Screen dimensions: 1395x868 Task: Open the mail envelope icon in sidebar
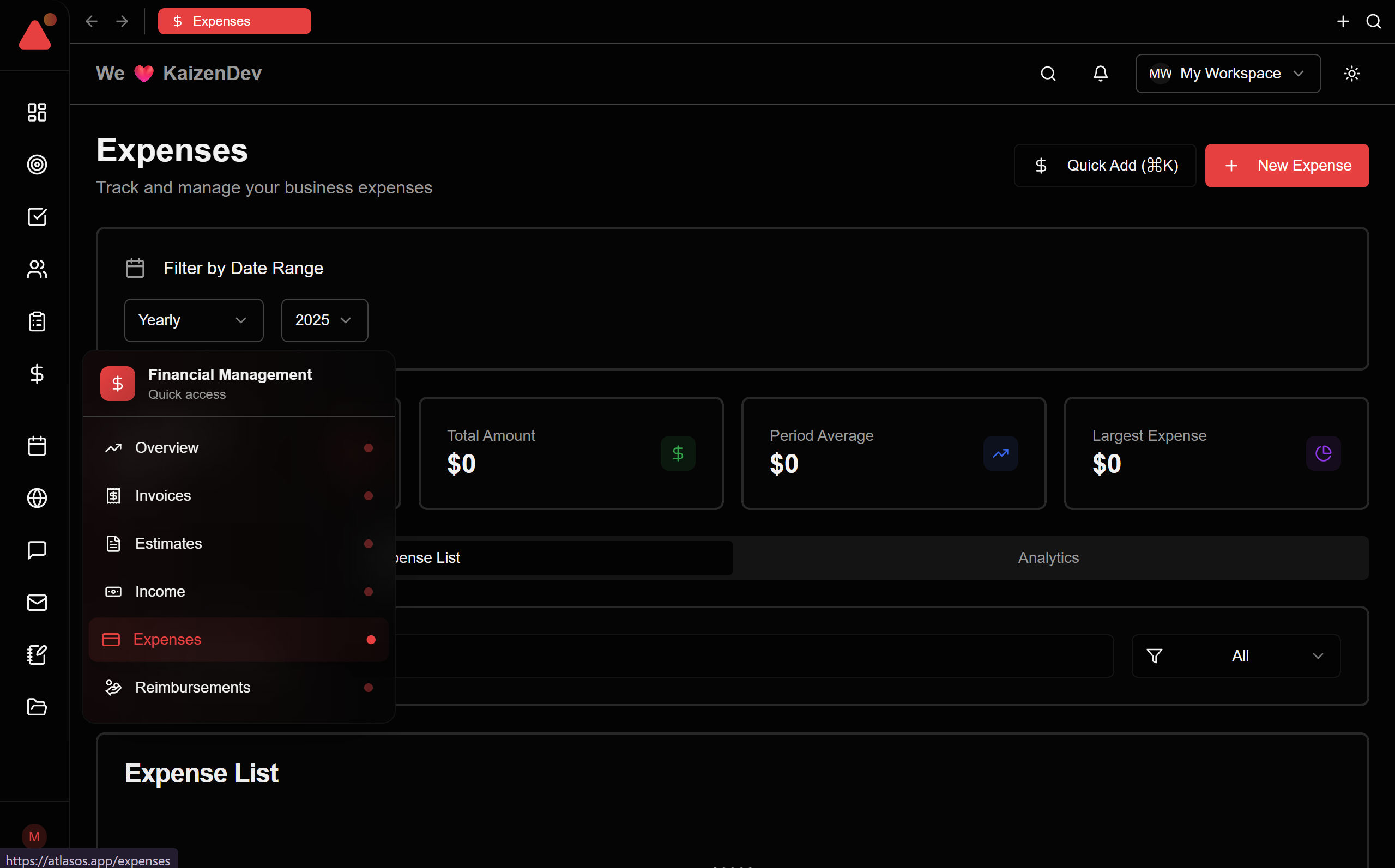(x=37, y=602)
